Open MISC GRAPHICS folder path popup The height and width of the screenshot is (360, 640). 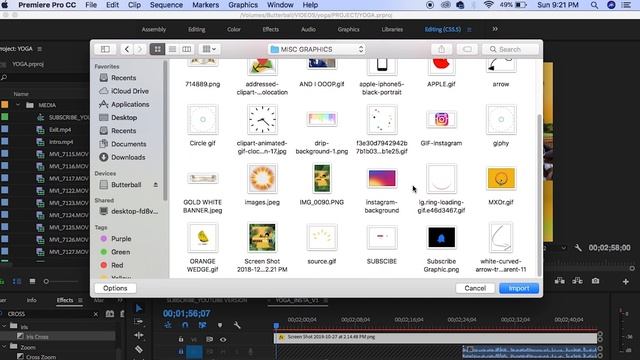[x=317, y=49]
